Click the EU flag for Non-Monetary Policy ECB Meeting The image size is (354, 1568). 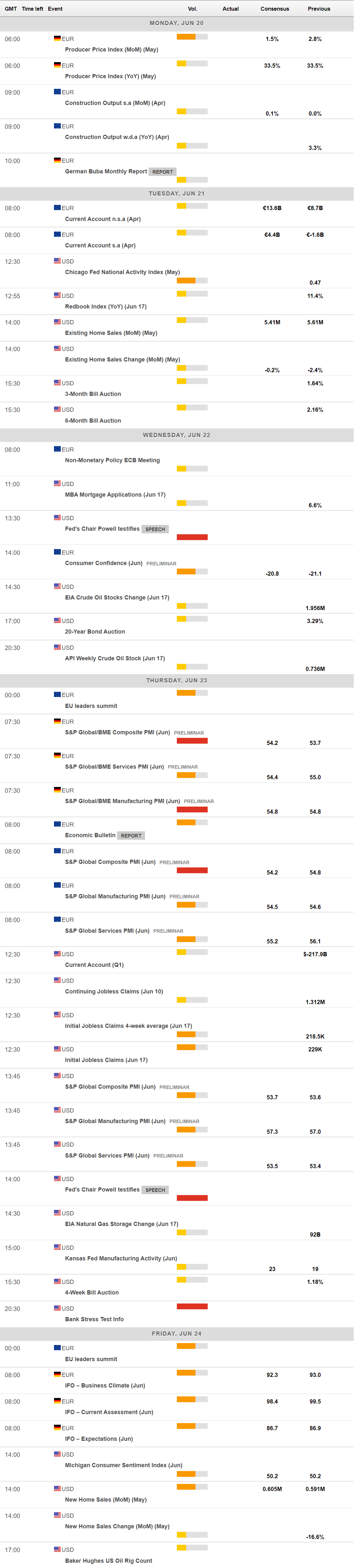[x=57, y=450]
